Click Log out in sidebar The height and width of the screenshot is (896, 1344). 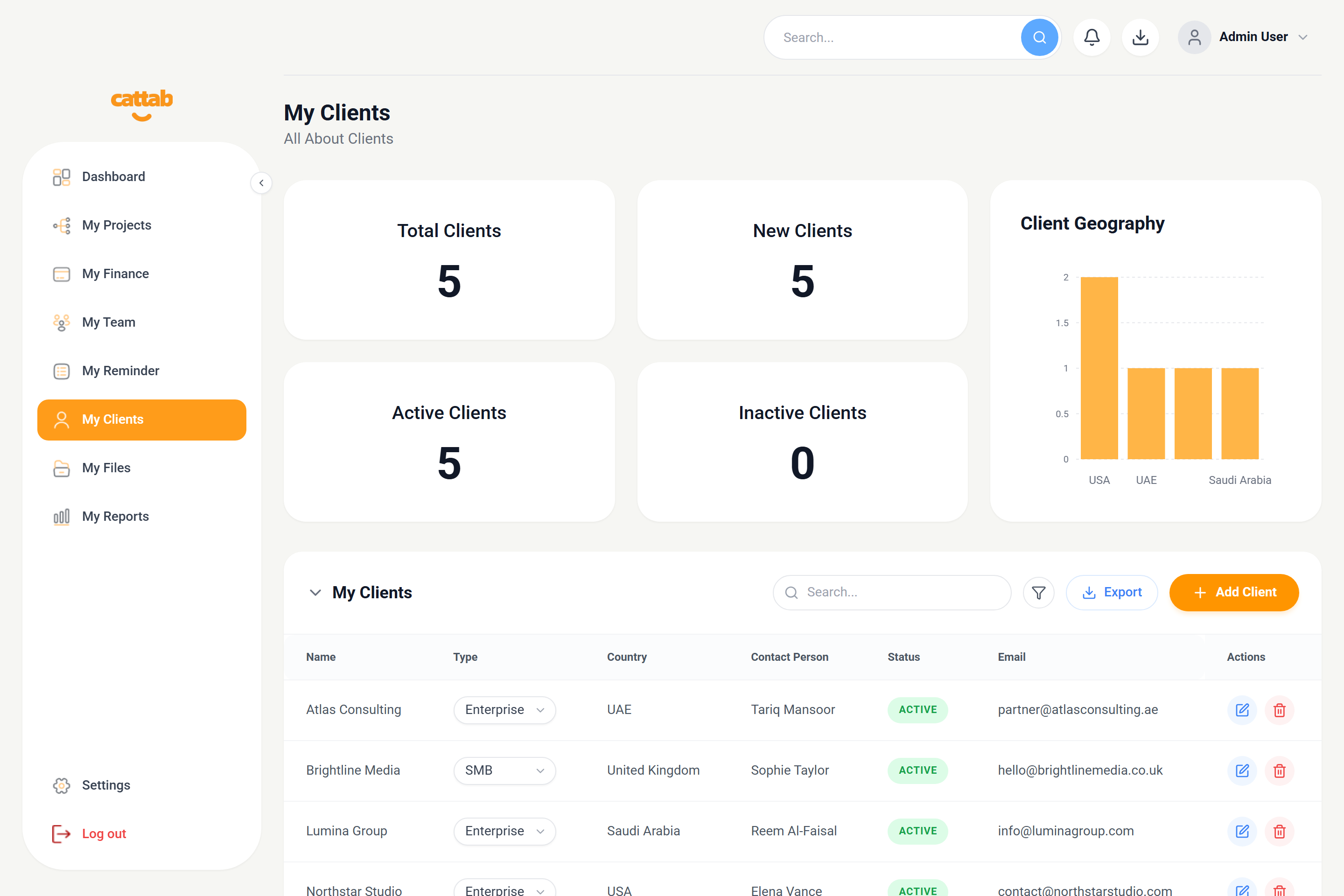click(142, 834)
